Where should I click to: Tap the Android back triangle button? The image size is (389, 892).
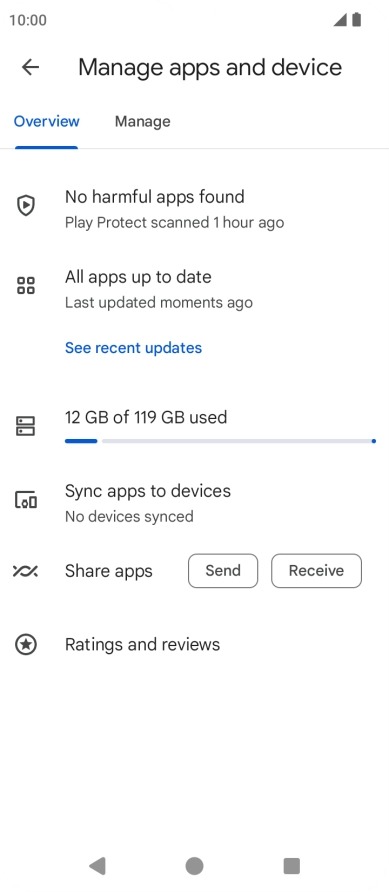97,866
